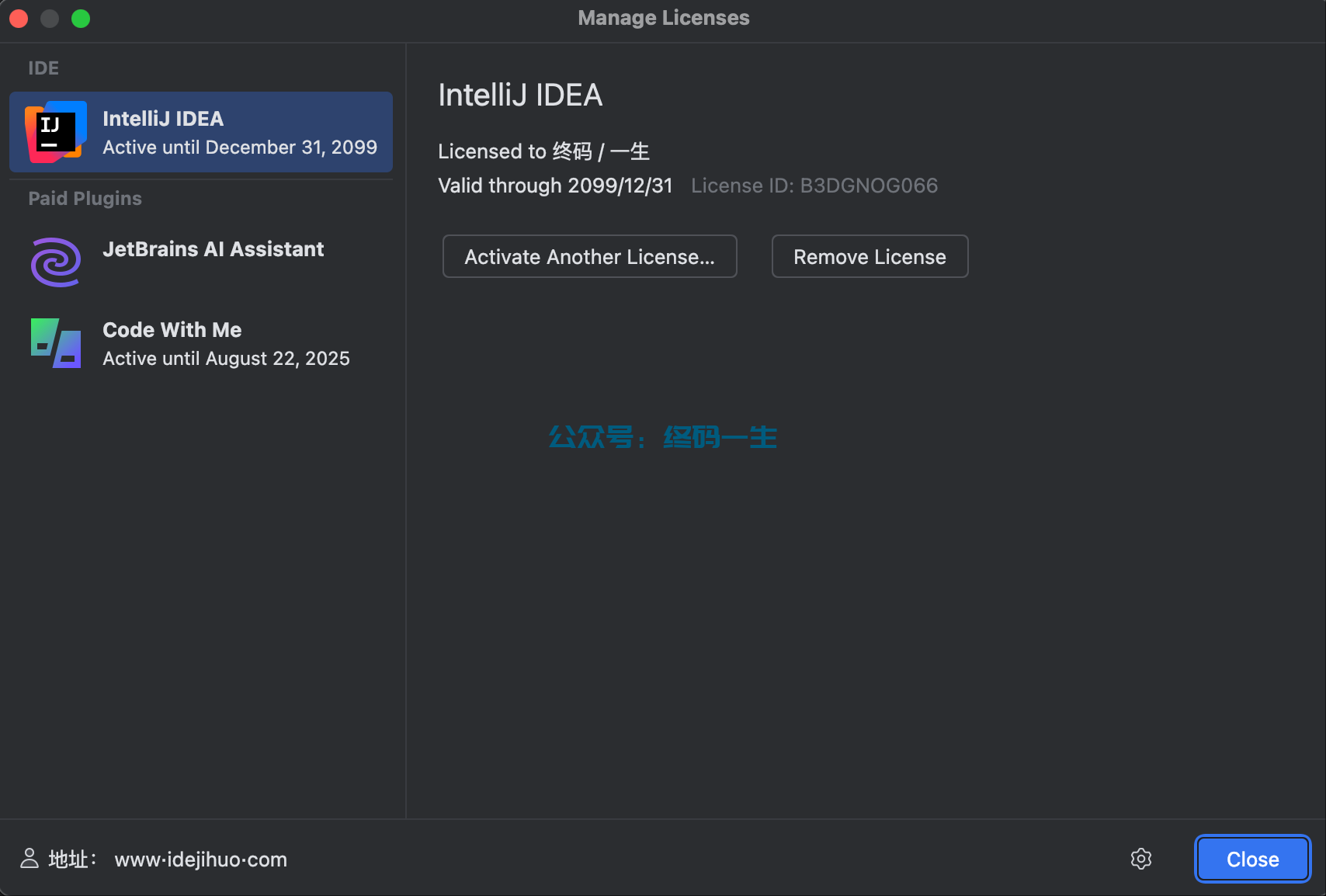Click the red window close button
This screenshot has height=896, width=1326.
point(19,18)
